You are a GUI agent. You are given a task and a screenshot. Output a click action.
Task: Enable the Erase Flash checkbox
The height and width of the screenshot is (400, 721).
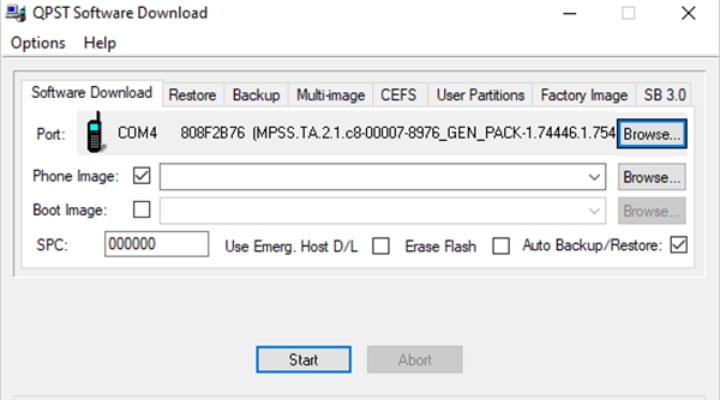[501, 246]
